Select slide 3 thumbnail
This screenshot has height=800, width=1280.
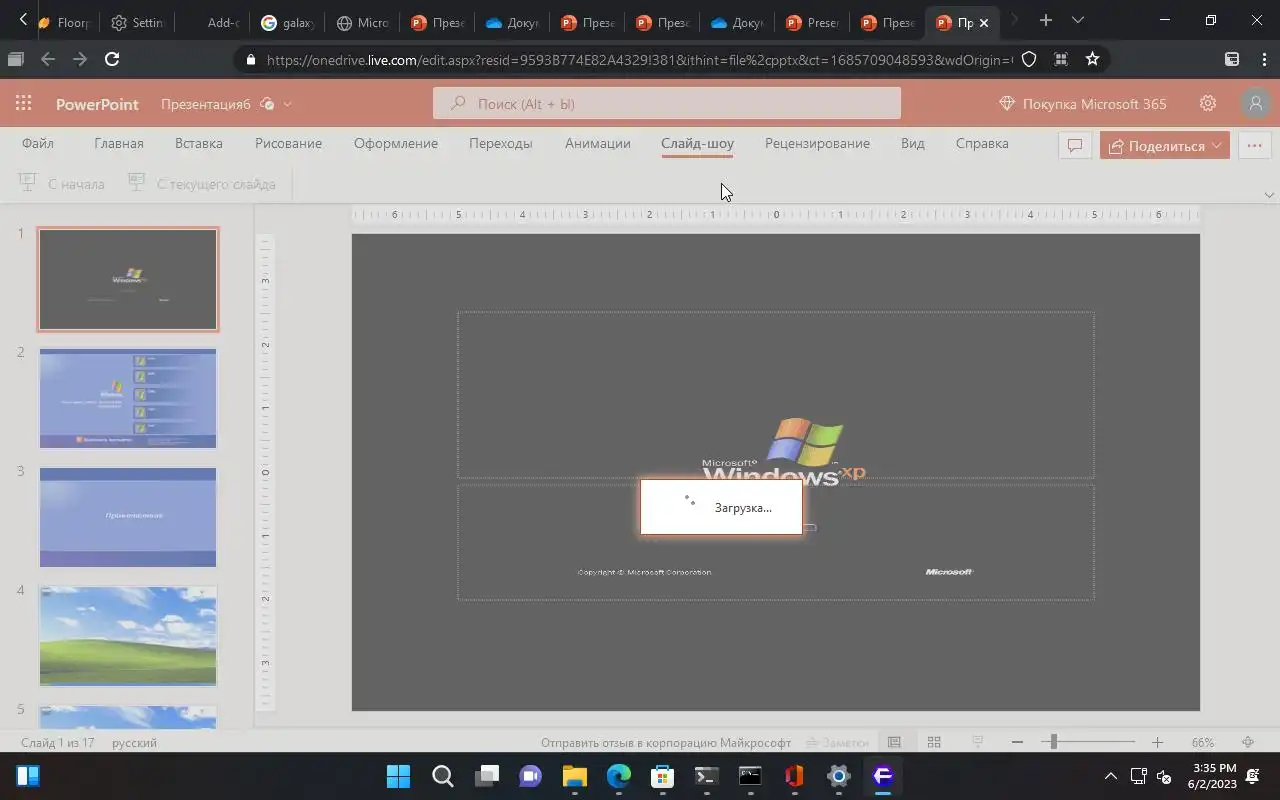[x=128, y=517]
